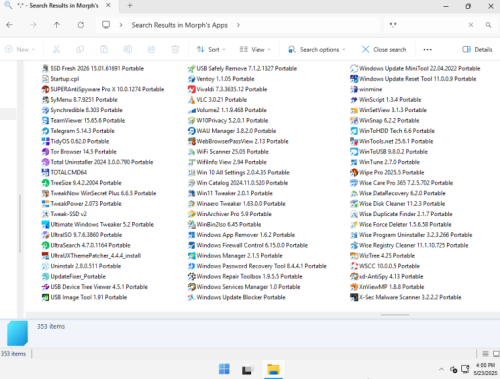Select Startup.cpl file name
The image size is (500, 379).
(x=65, y=79)
